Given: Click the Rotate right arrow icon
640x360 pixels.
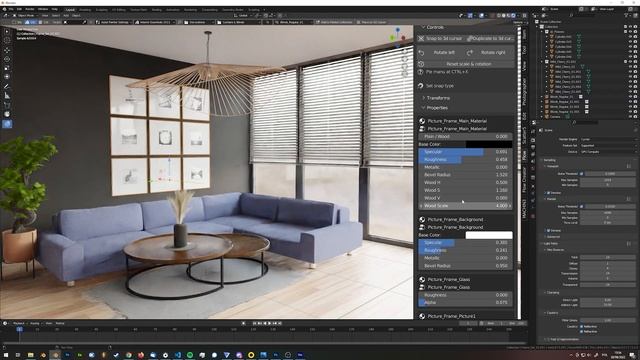Looking at the screenshot, I should pos(470,53).
